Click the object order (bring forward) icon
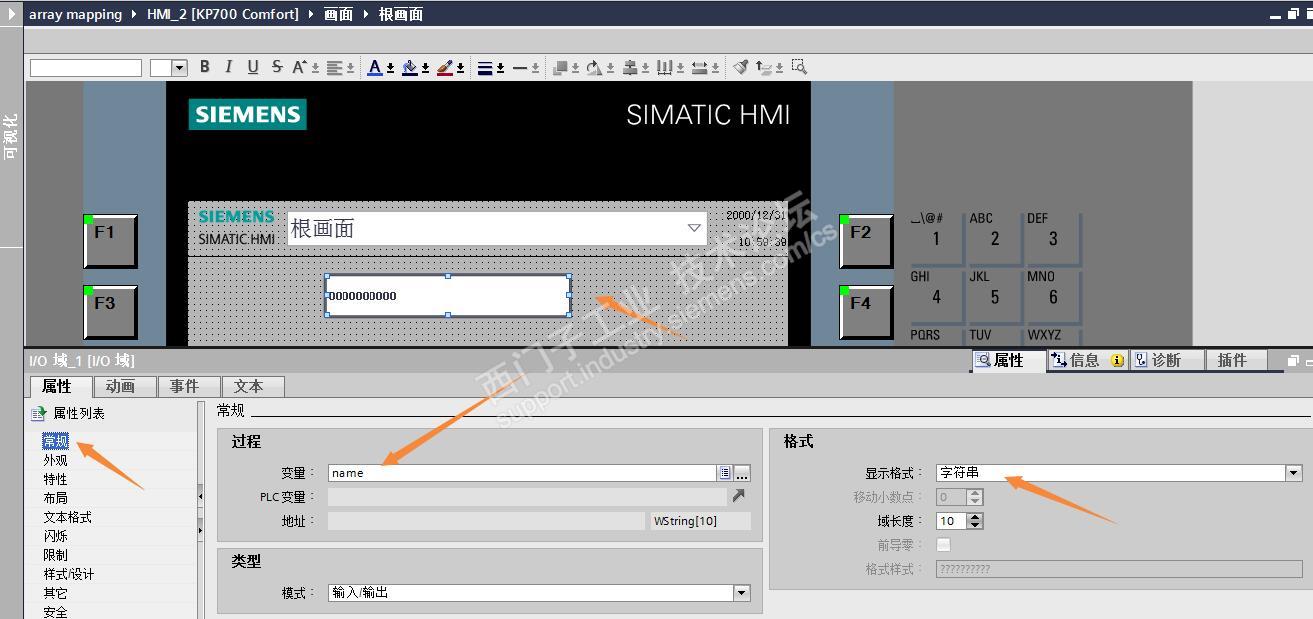Viewport: 1313px width, 619px height. (561, 67)
